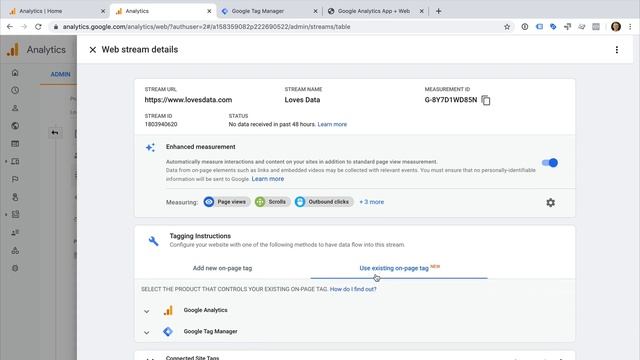Image resolution: width=640 pixels, height=360 pixels.
Task: Click the Google Analytics bar chart logo
Action: tap(168, 310)
